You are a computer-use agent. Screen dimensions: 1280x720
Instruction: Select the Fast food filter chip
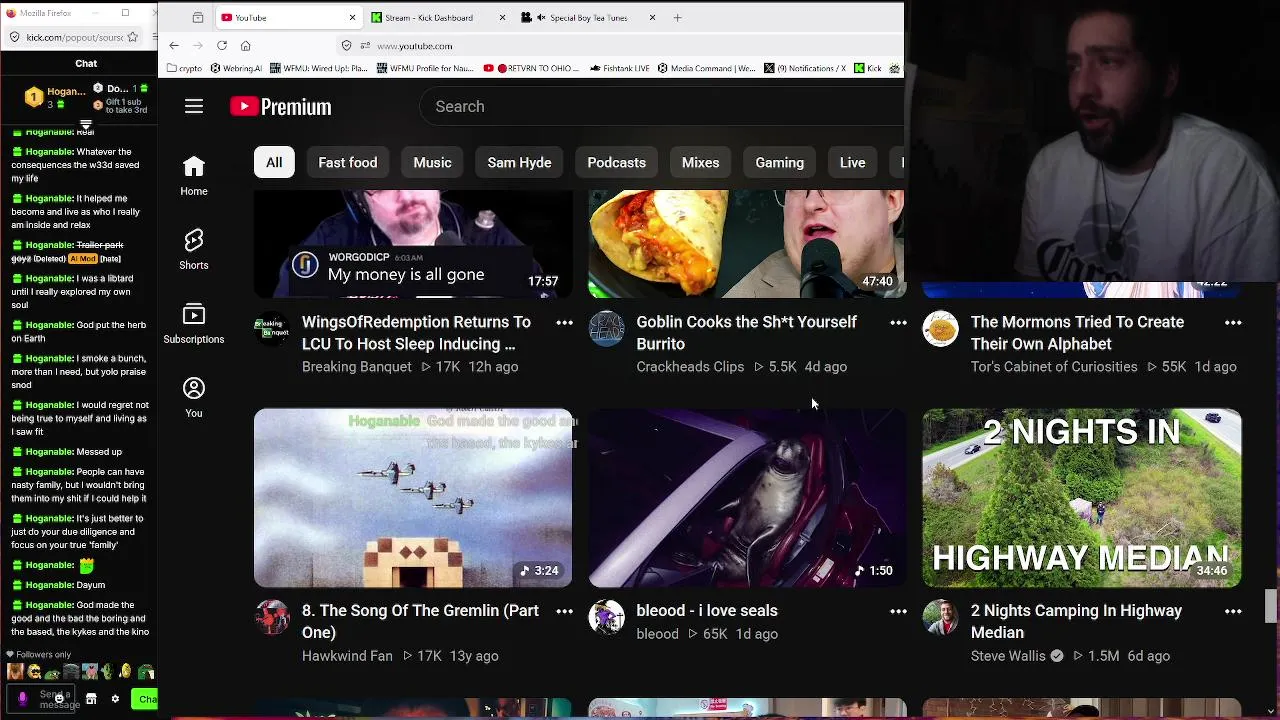pyautogui.click(x=348, y=162)
